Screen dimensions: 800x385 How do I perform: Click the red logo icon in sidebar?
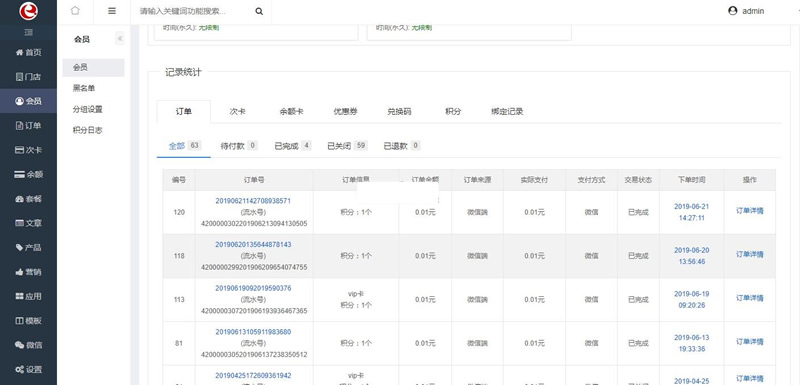[28, 11]
